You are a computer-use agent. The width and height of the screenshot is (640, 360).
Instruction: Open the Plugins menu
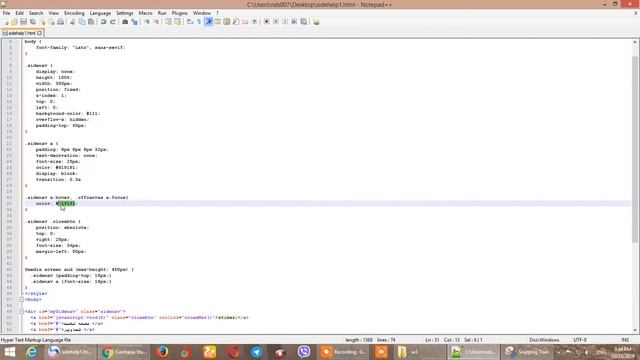tap(180, 13)
